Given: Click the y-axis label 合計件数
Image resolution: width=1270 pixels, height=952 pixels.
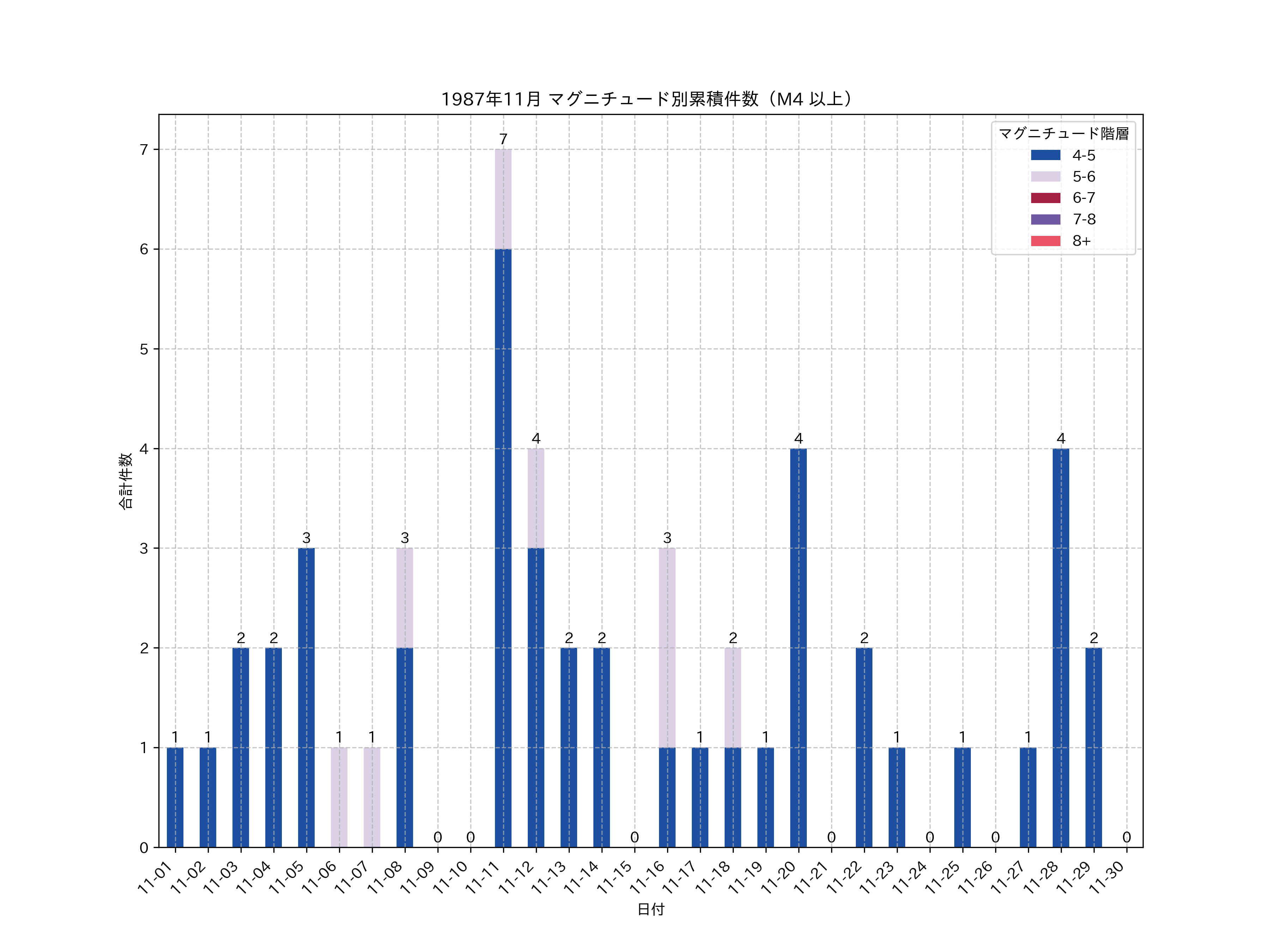Looking at the screenshot, I should tap(126, 481).
